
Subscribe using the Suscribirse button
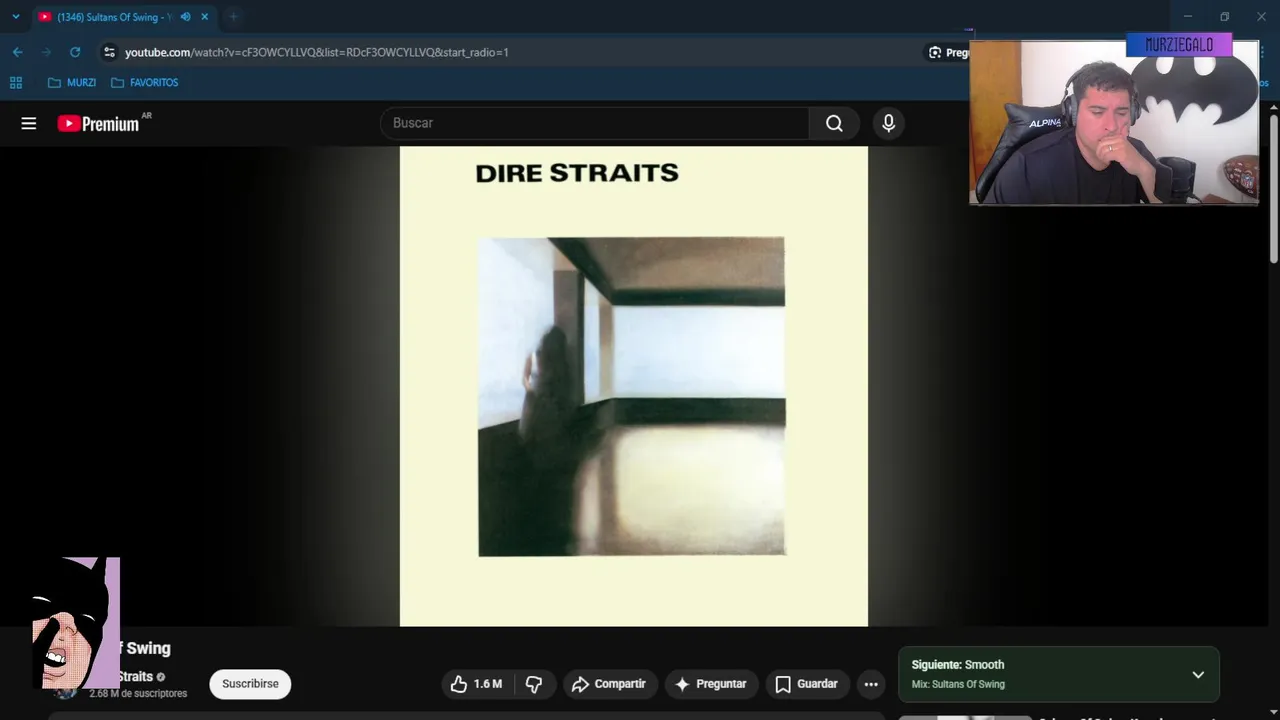250,684
